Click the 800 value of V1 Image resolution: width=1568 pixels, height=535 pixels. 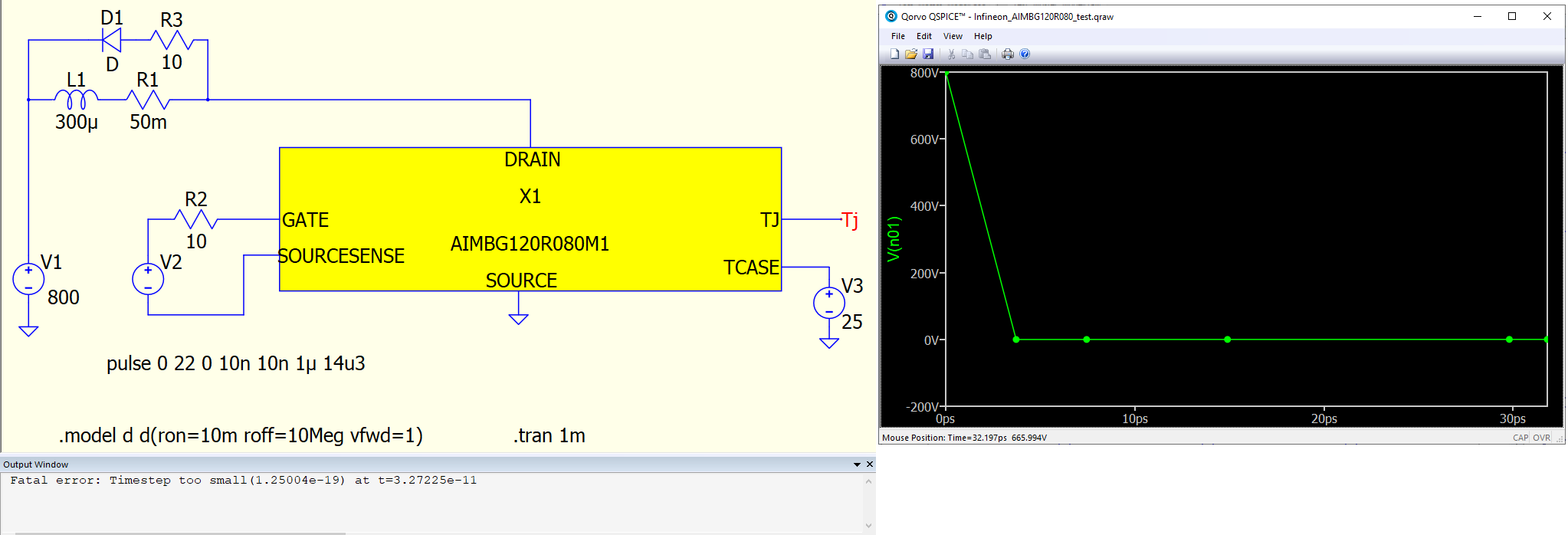64,297
